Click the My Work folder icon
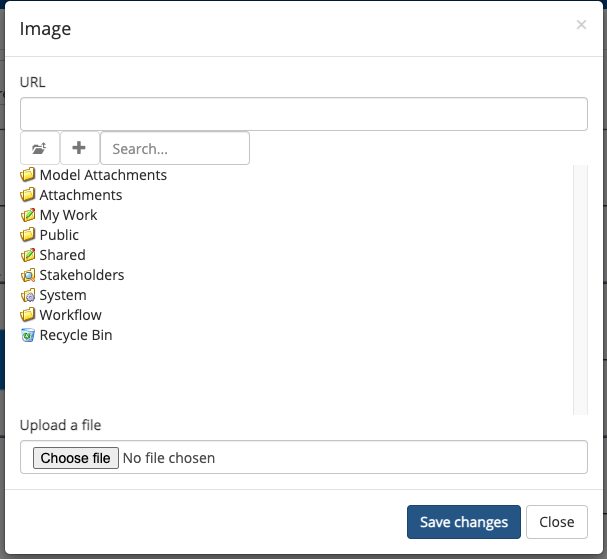The image size is (607, 559). coord(27,215)
